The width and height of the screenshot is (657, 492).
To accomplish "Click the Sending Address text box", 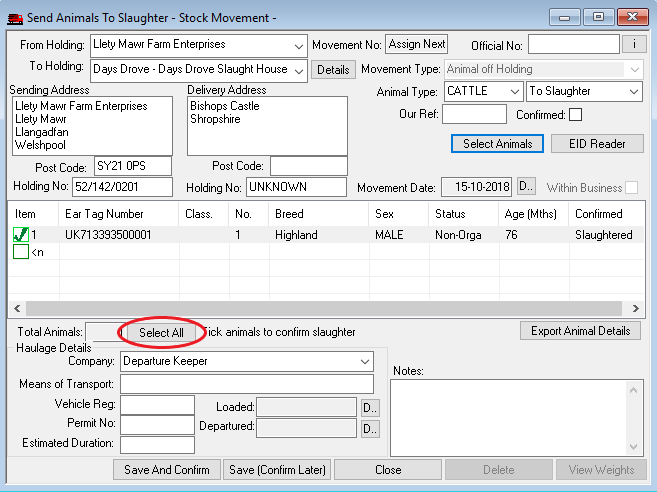I will point(92,126).
